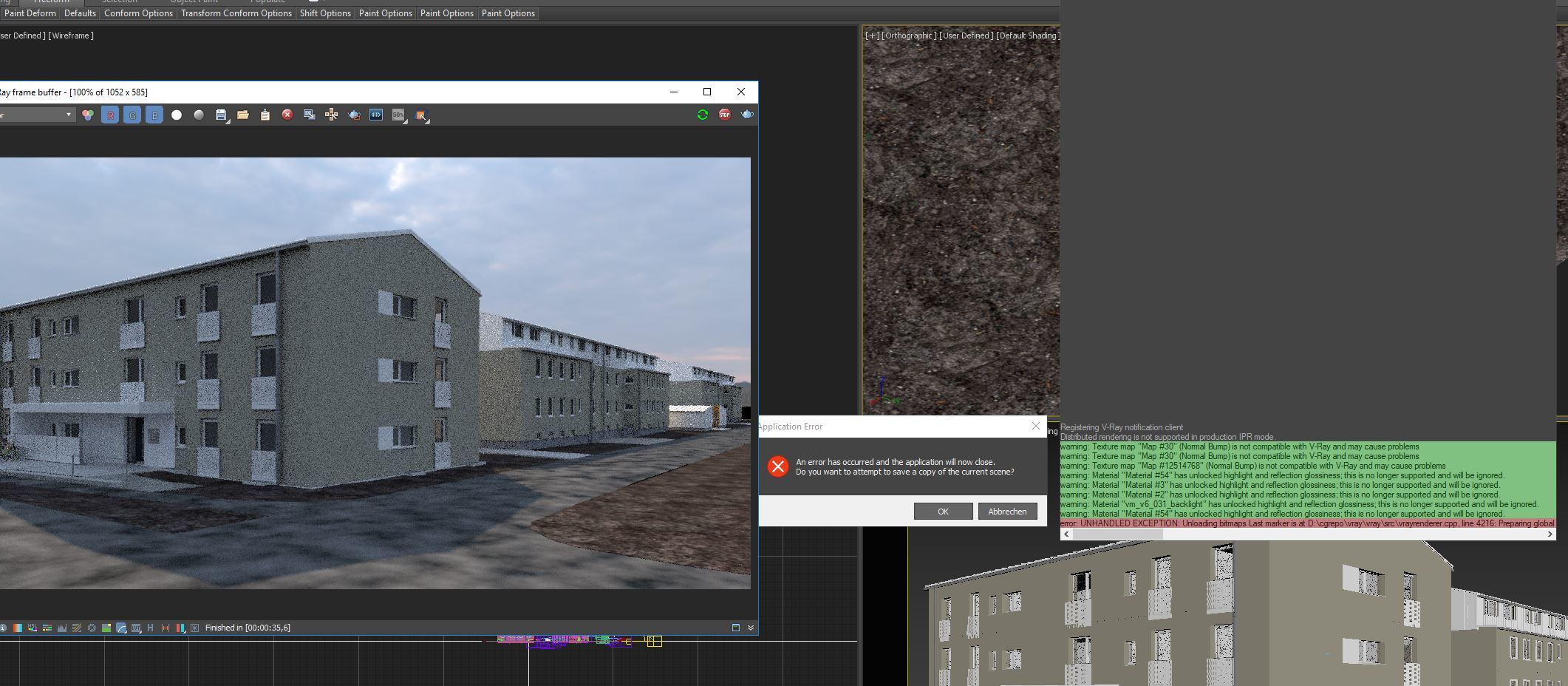Viewport: 1568px width, 686px height.
Task: Select the render-last pointer icon
Action: pyautogui.click(x=422, y=115)
